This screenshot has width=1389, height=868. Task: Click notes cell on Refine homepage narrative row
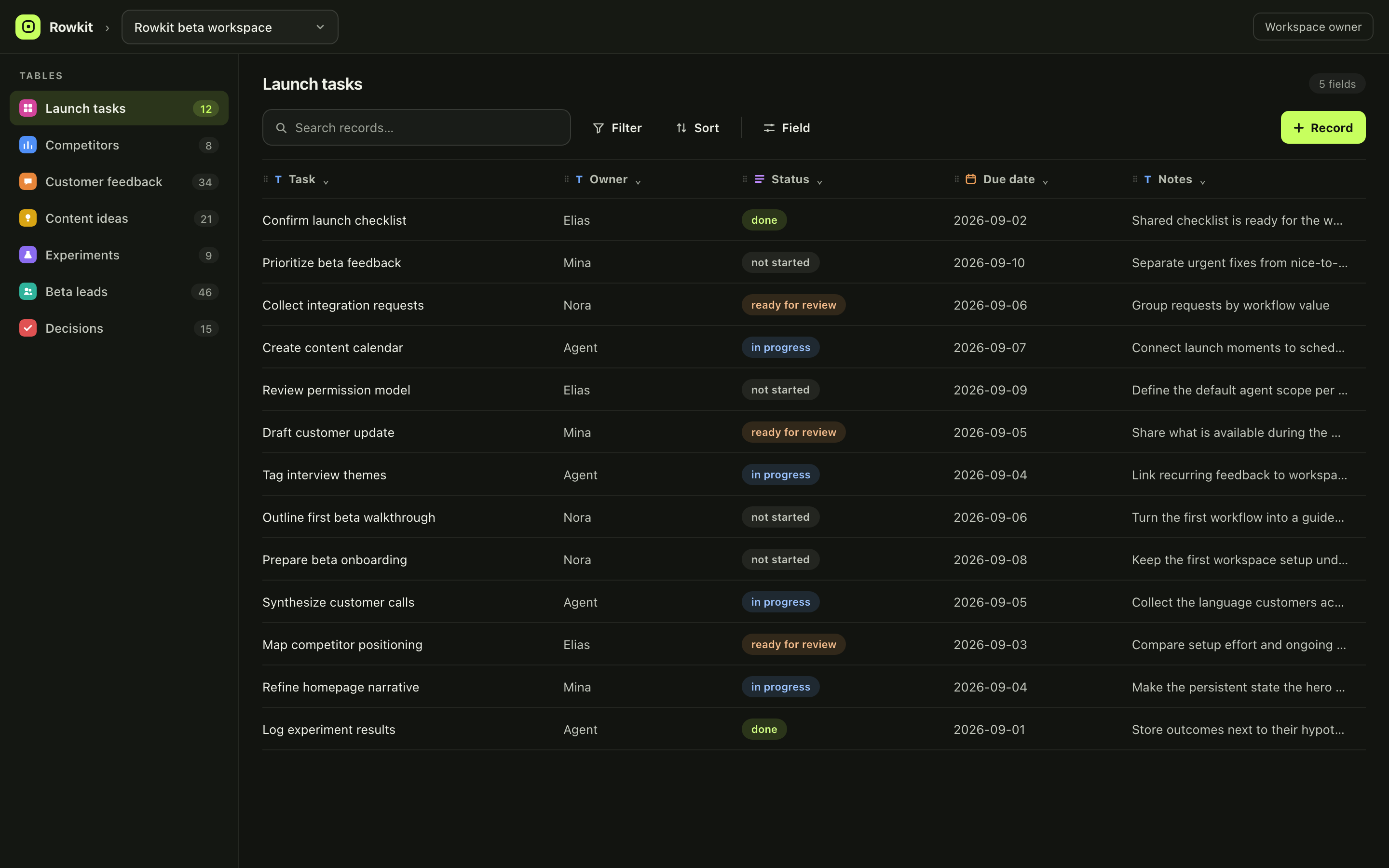pos(1238,687)
